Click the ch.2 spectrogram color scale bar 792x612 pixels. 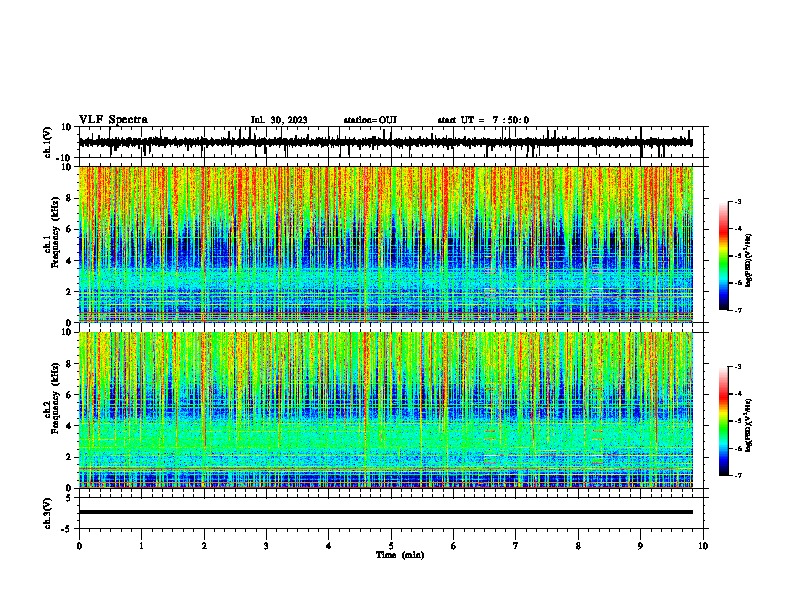[724, 421]
